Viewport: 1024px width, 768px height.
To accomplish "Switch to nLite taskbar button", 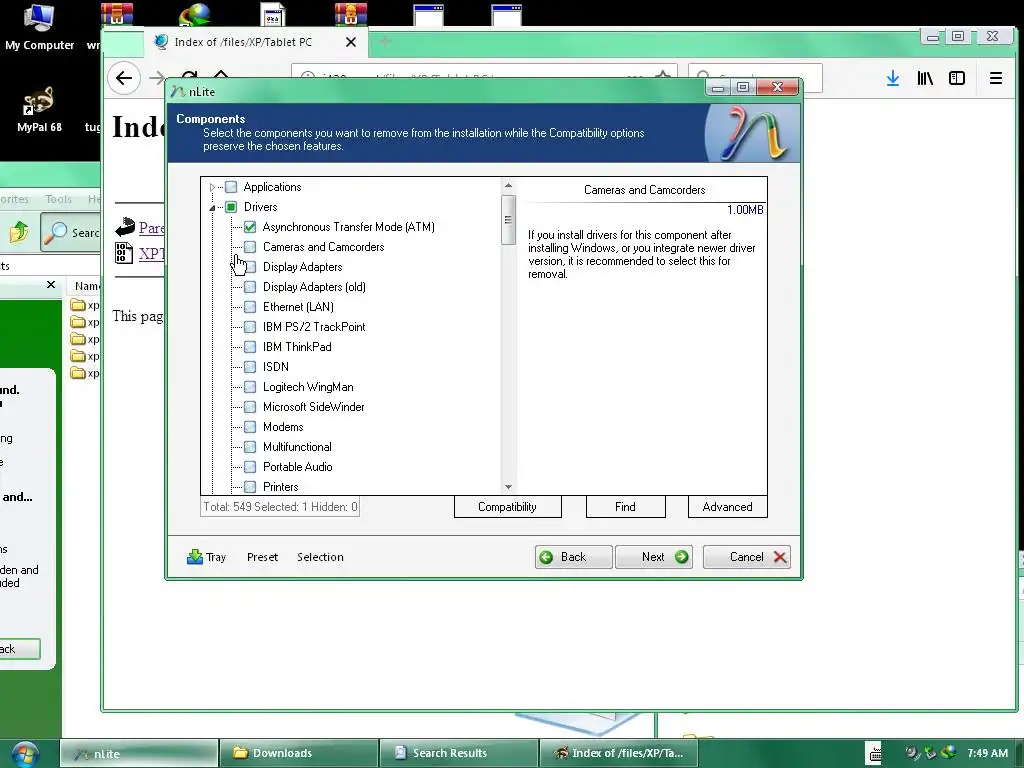I will point(139,754).
